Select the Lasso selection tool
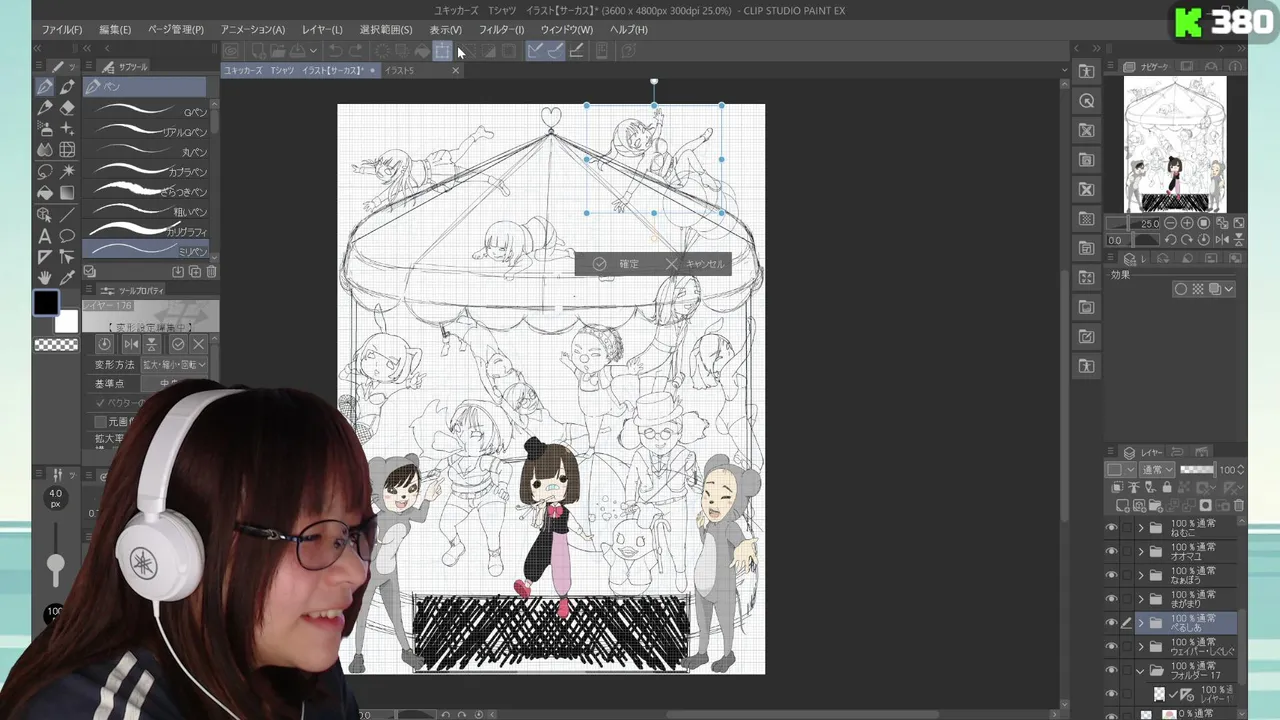The height and width of the screenshot is (720, 1280). coord(45,171)
